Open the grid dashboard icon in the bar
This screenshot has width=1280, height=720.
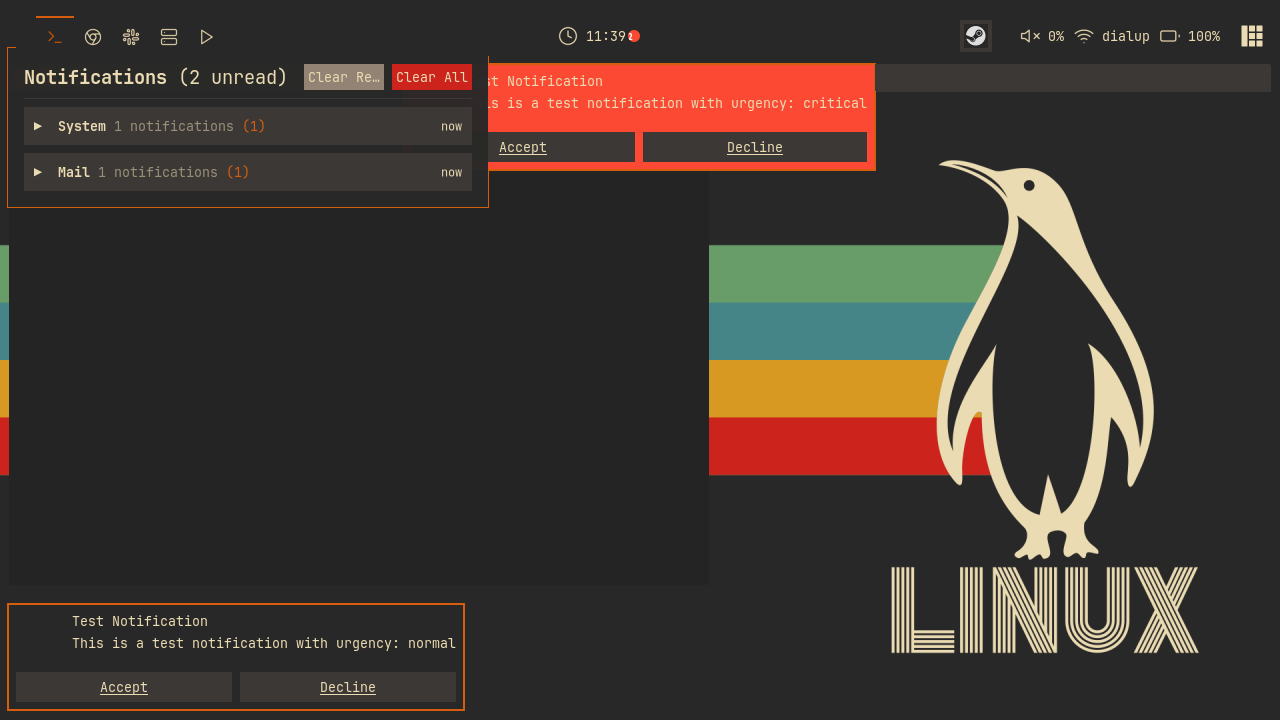tap(1252, 36)
